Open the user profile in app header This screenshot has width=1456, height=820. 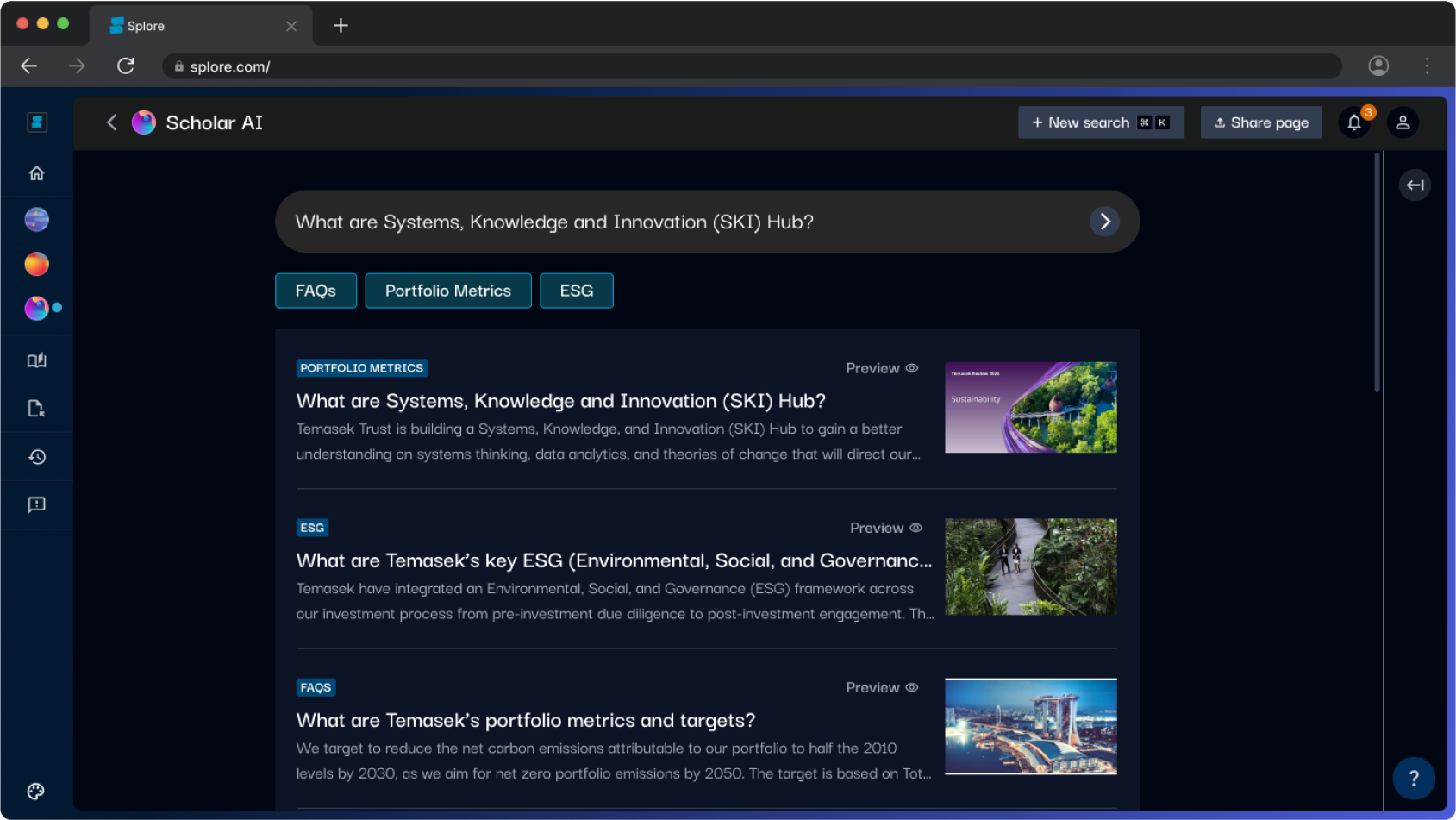coord(1403,122)
